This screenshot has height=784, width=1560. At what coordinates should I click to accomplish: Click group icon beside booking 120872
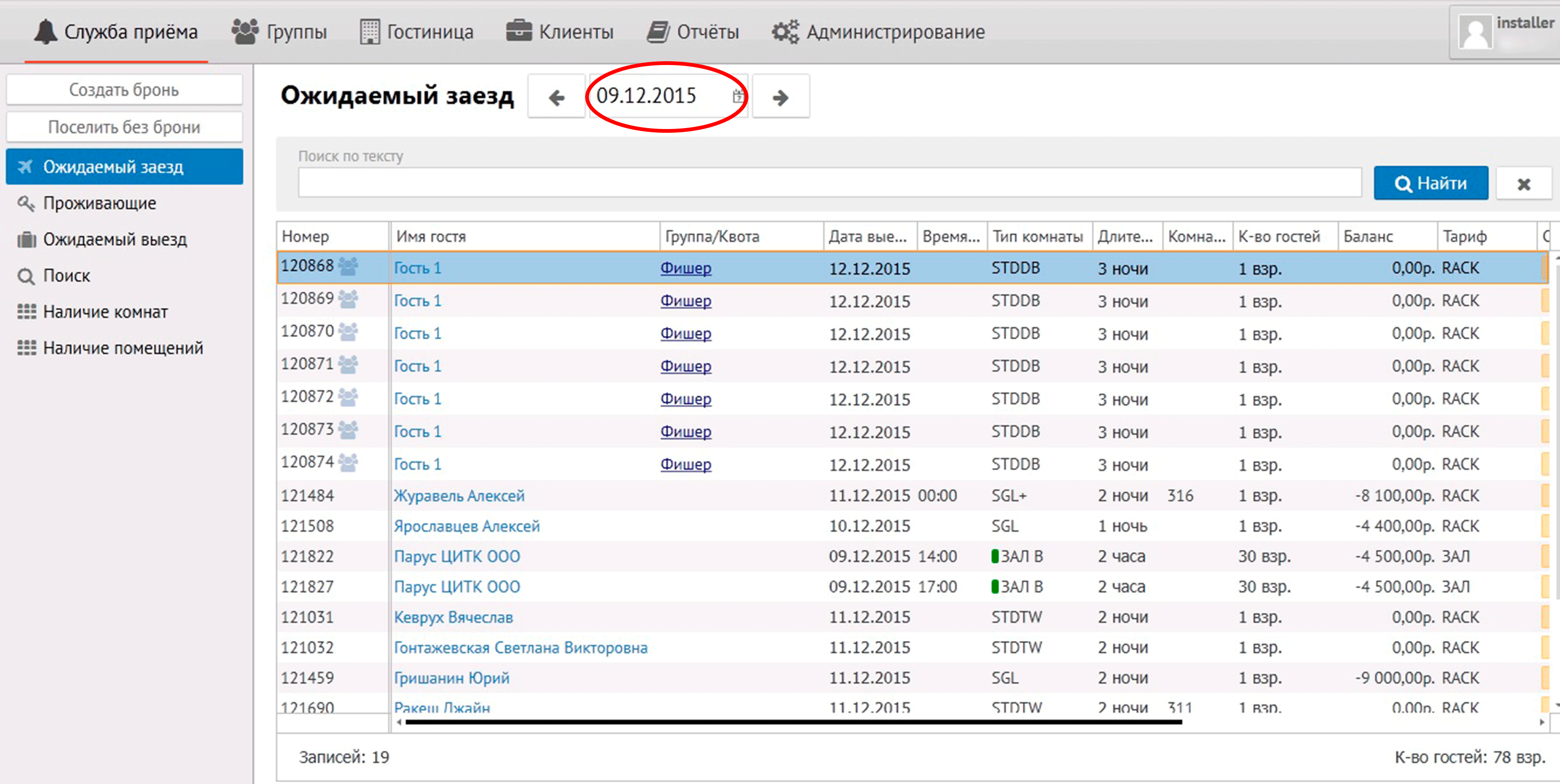pos(348,398)
